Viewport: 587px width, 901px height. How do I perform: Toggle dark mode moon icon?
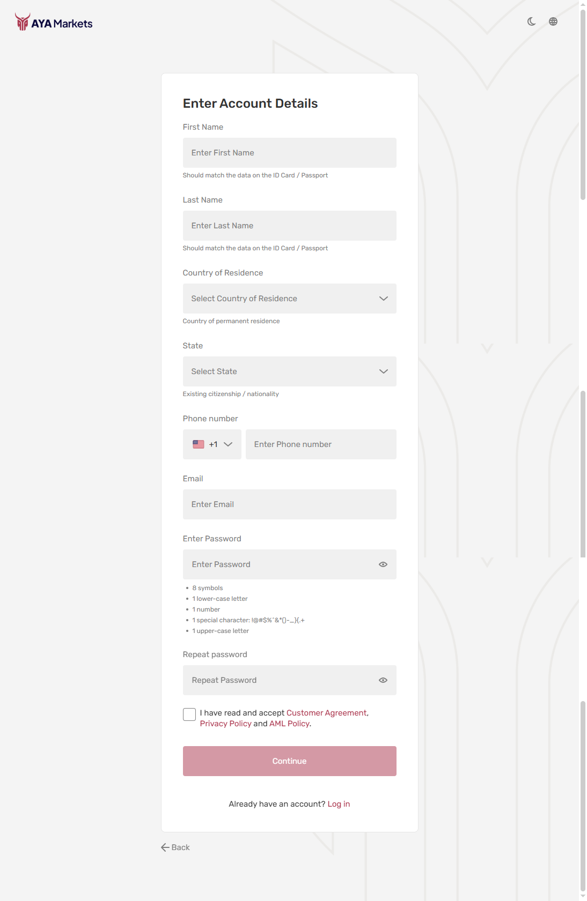(531, 22)
